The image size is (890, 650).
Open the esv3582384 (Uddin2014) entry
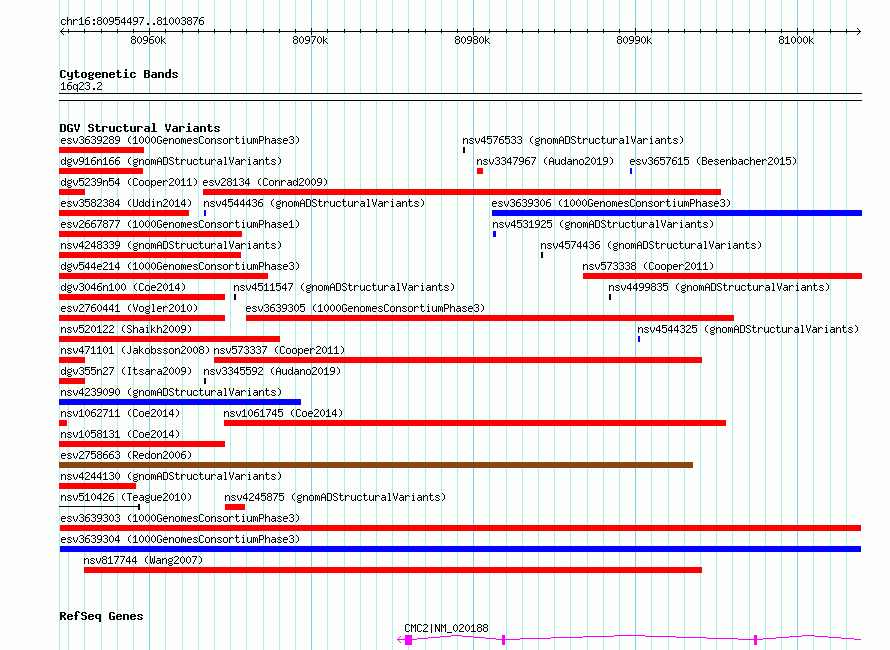(126, 203)
